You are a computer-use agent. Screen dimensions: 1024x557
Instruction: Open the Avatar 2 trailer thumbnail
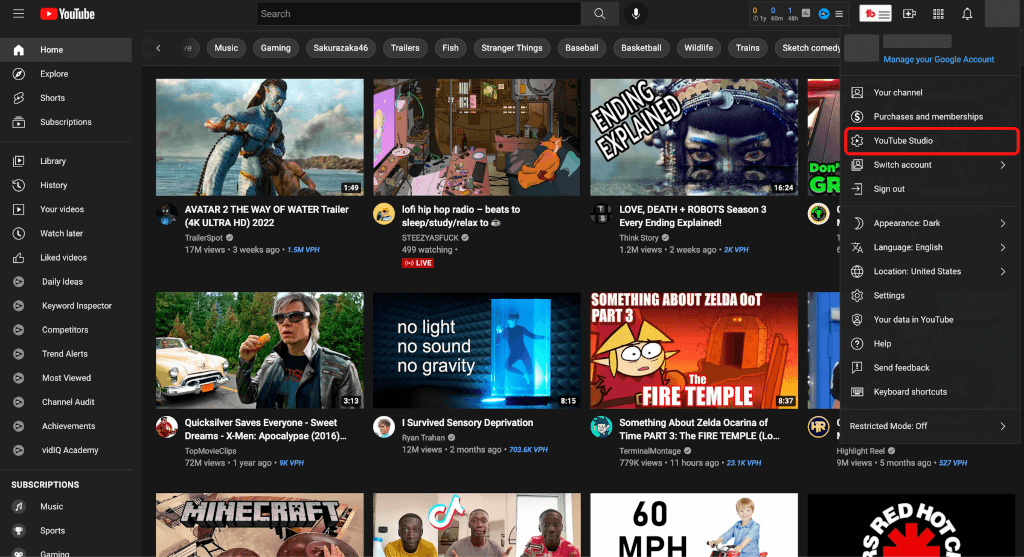(x=260, y=137)
